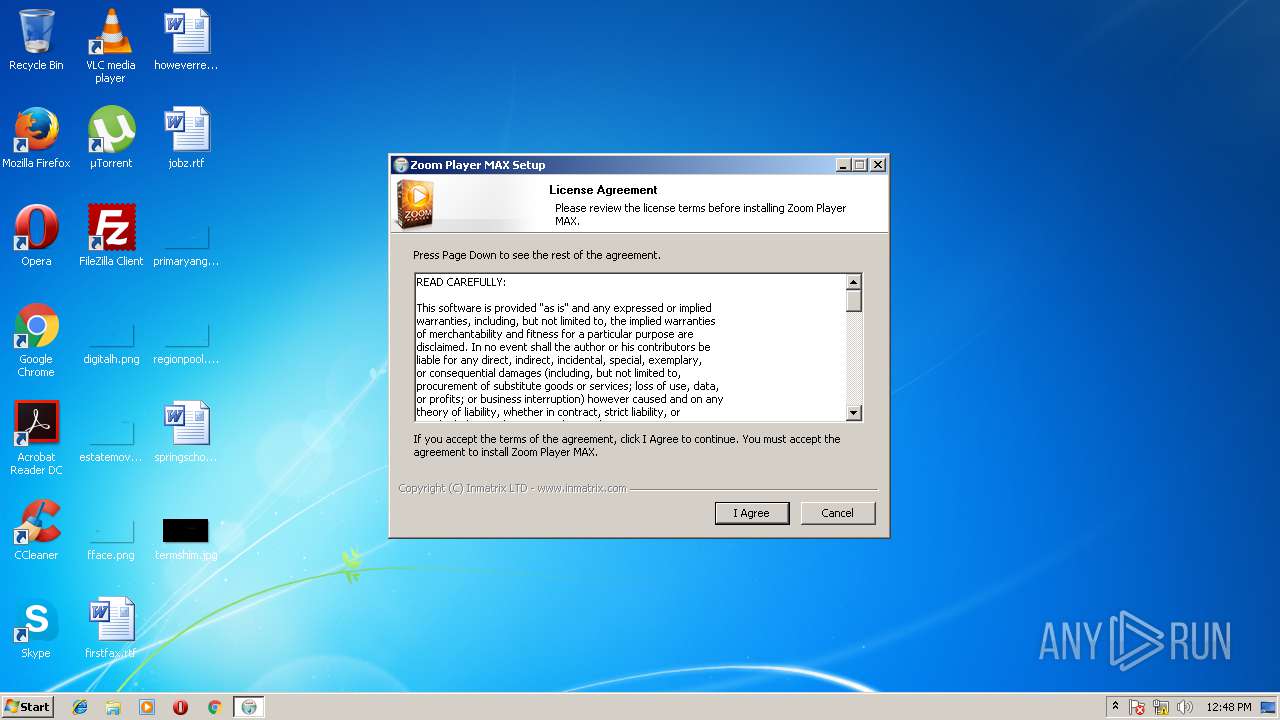Click the 'READ CAREFULLY:' text
Viewport: 1280px width, 720px height.
pos(461,282)
